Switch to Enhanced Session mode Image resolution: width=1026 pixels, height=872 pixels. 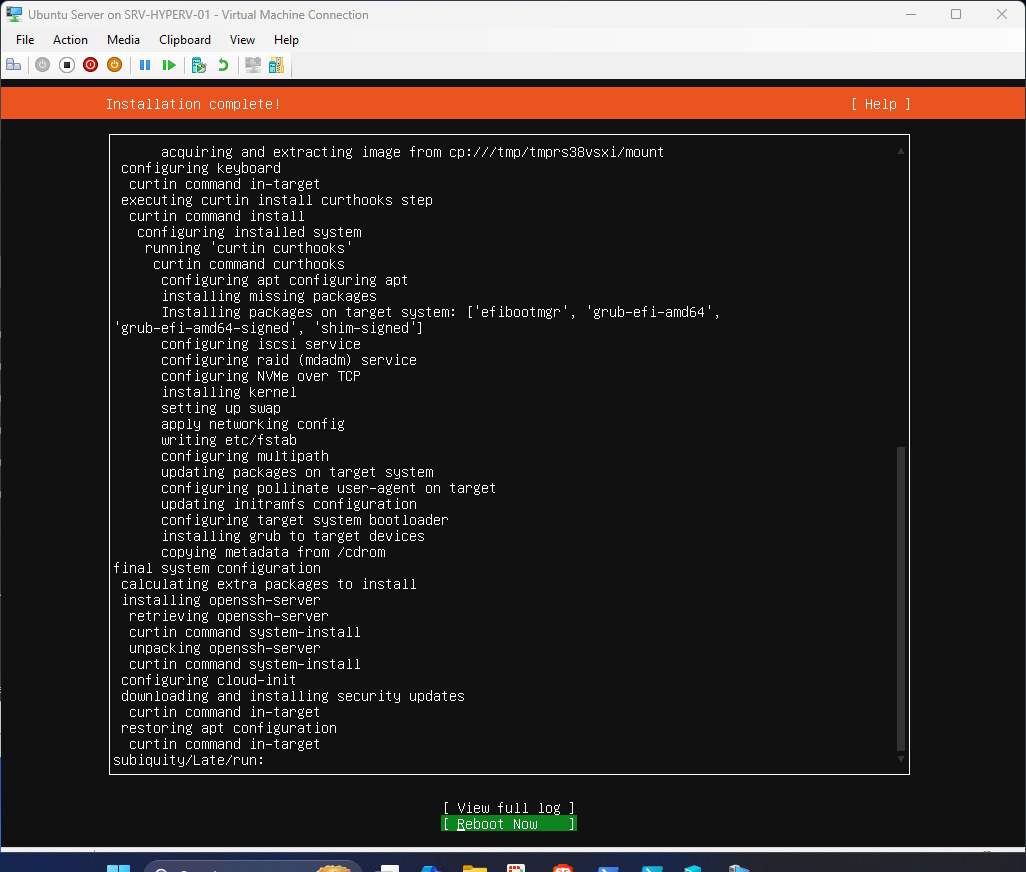tap(252, 64)
